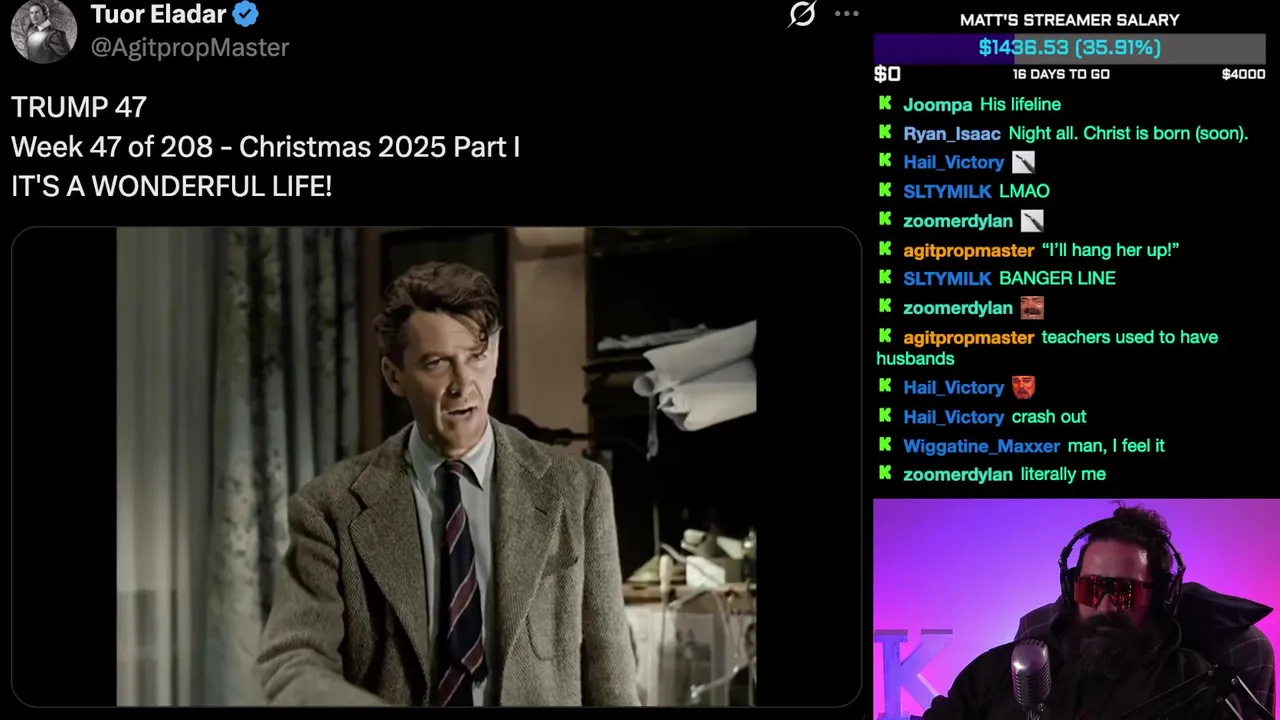This screenshot has height=720, width=1280.
Task: Click the Kick badge beside zoomerdylan's face emote
Action: [x=885, y=307]
